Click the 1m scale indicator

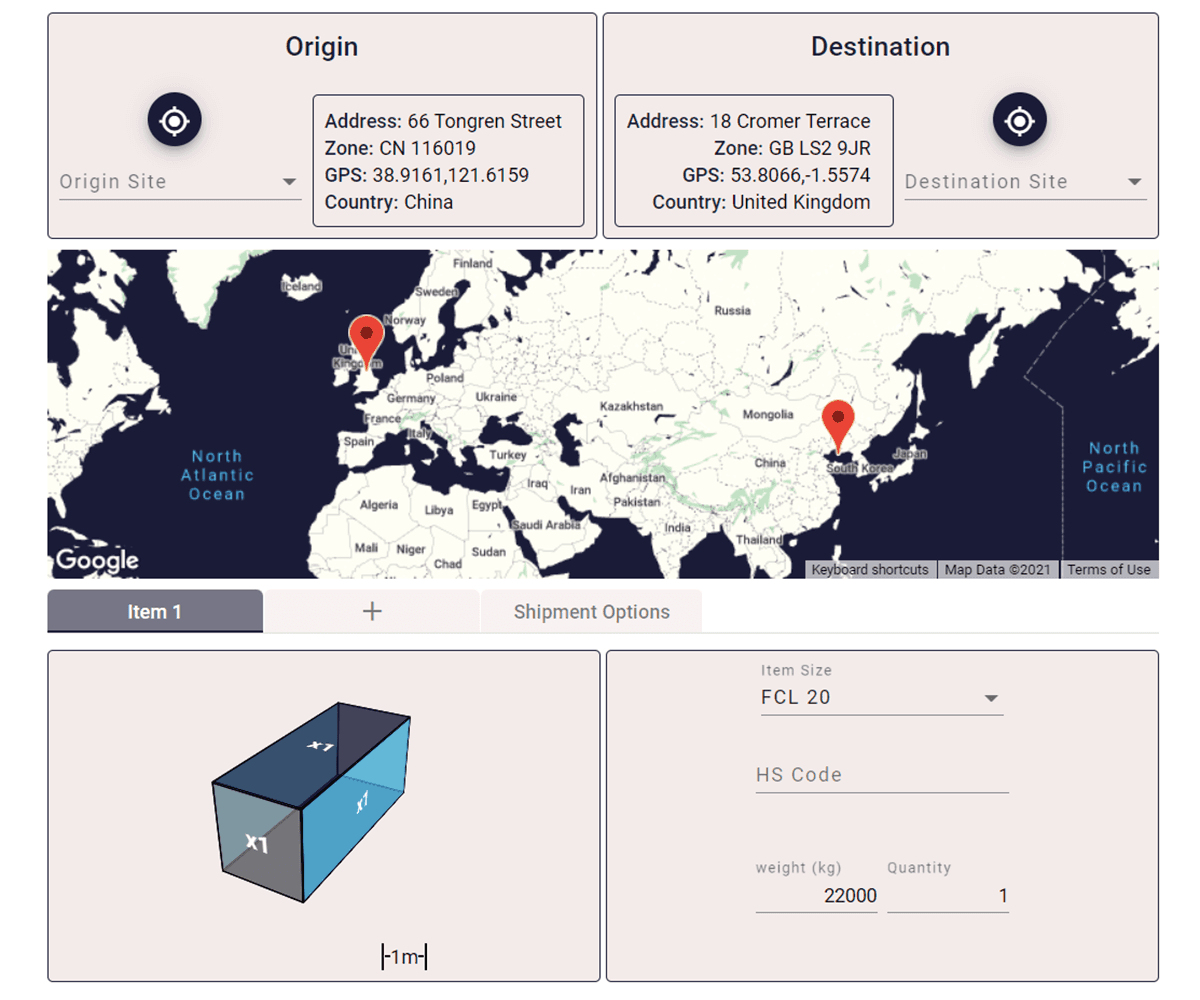[404, 957]
